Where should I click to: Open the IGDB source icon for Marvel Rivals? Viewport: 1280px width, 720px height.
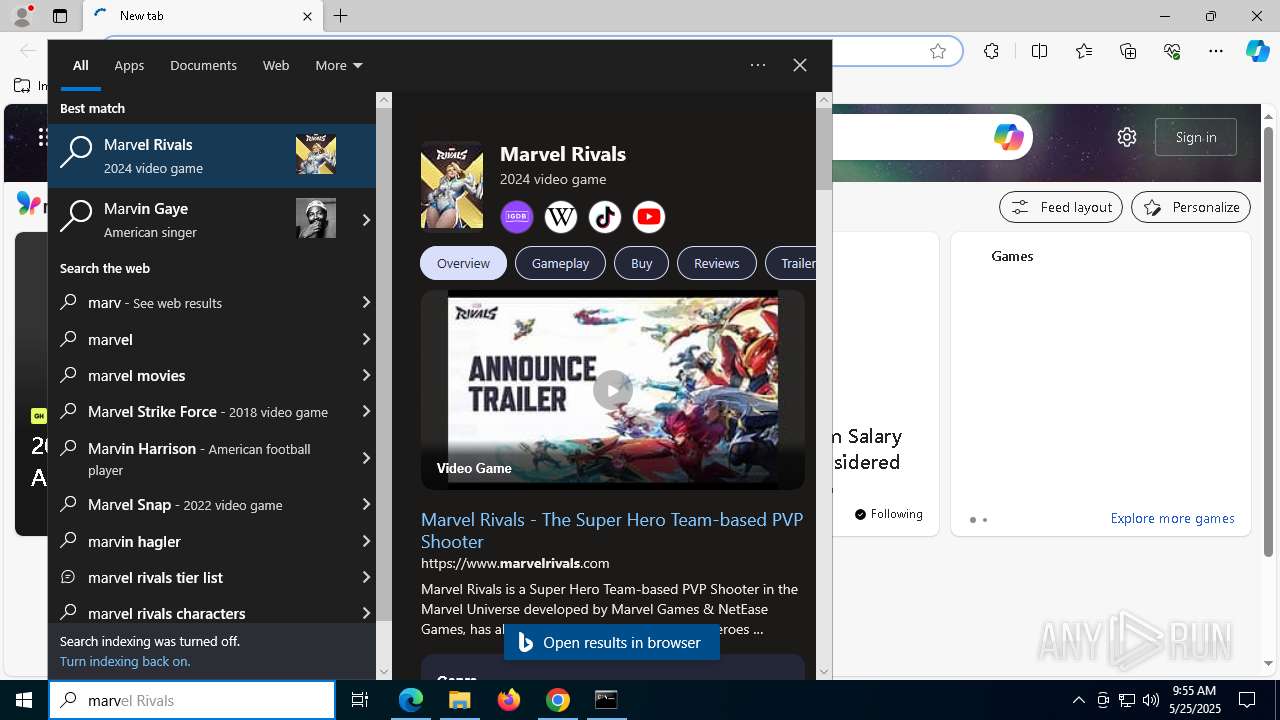(517, 217)
